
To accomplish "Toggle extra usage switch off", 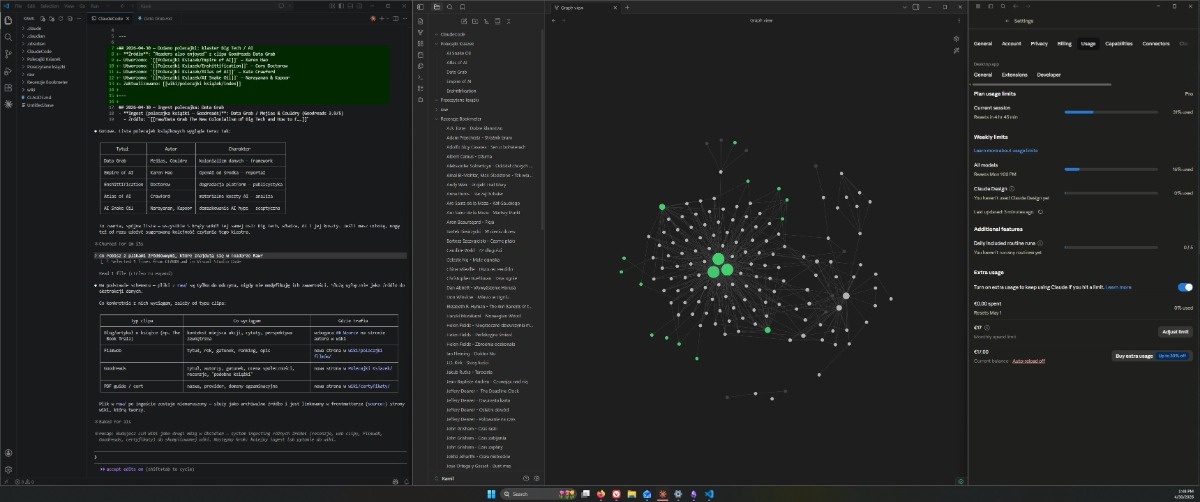I will pyautogui.click(x=1186, y=287).
